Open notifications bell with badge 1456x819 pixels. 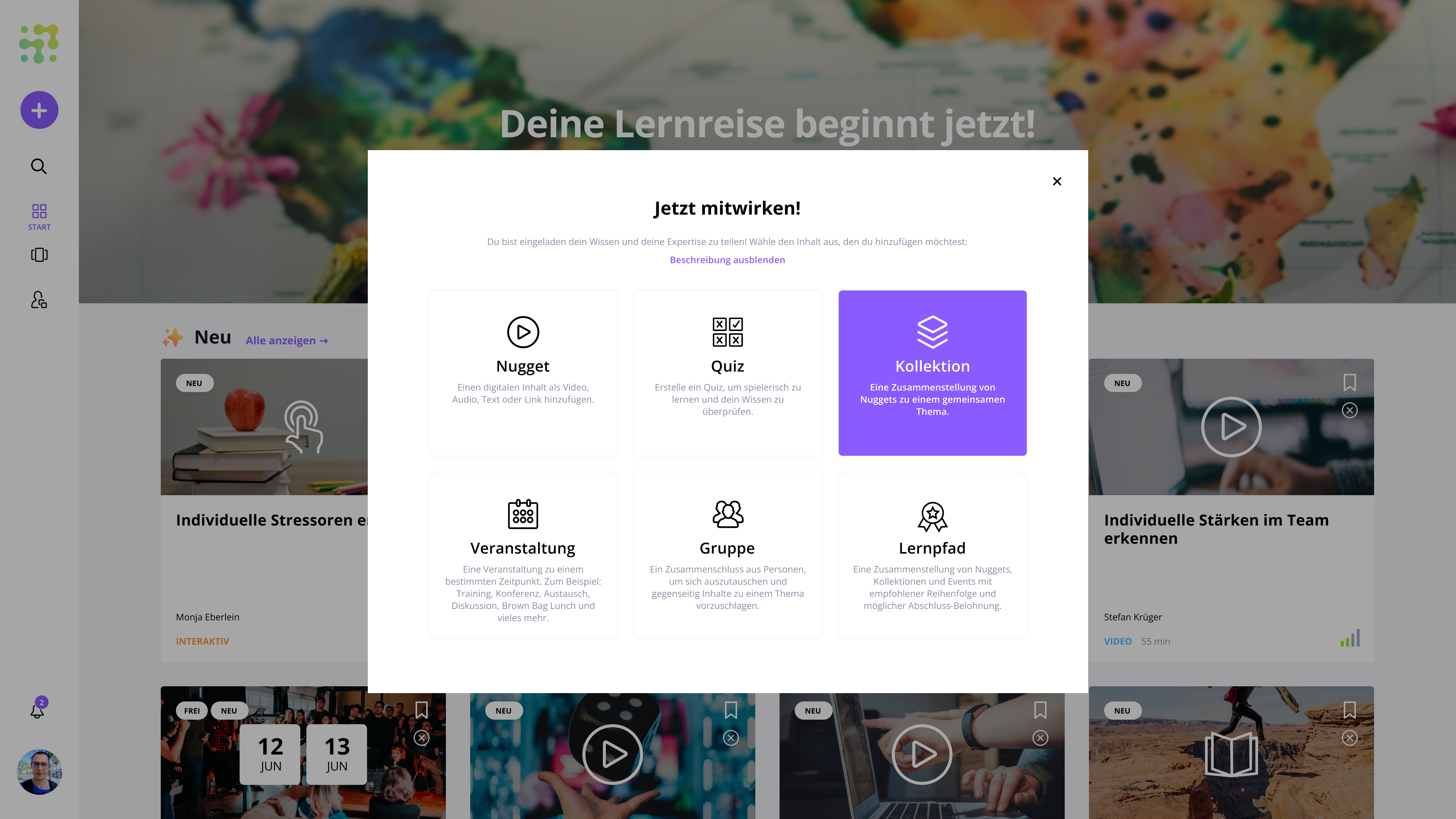[38, 709]
